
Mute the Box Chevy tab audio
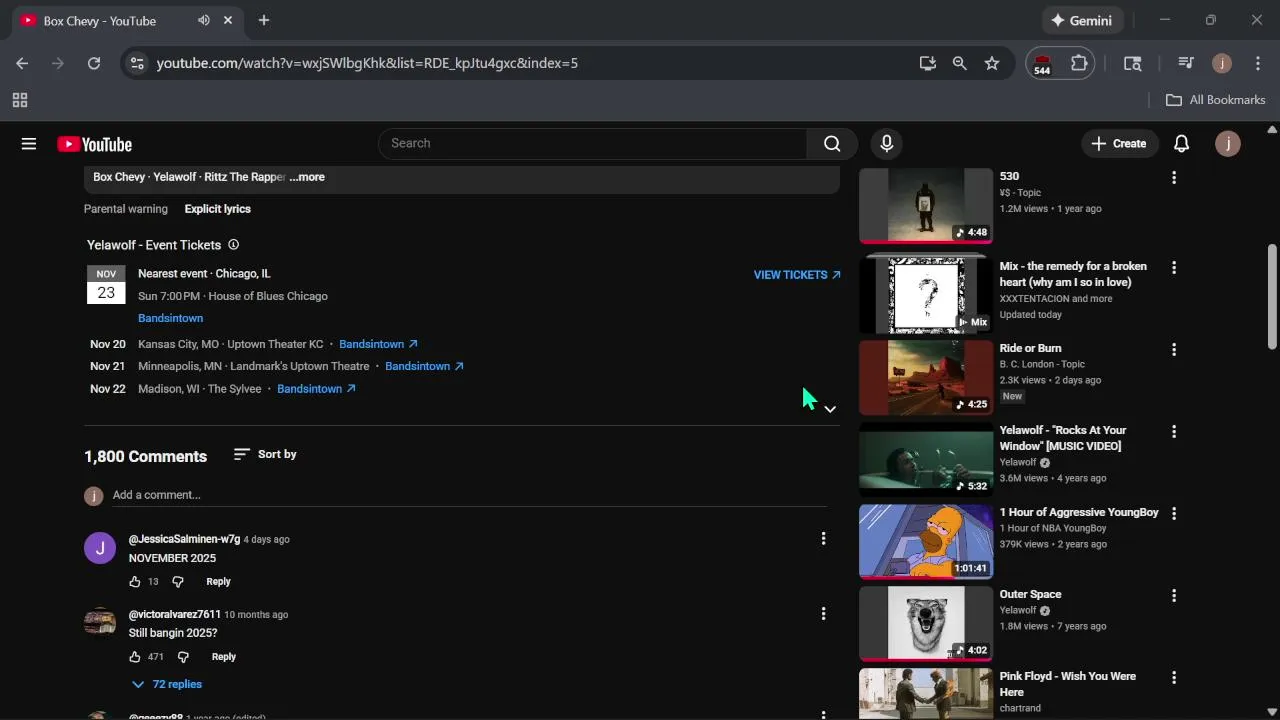tap(204, 20)
